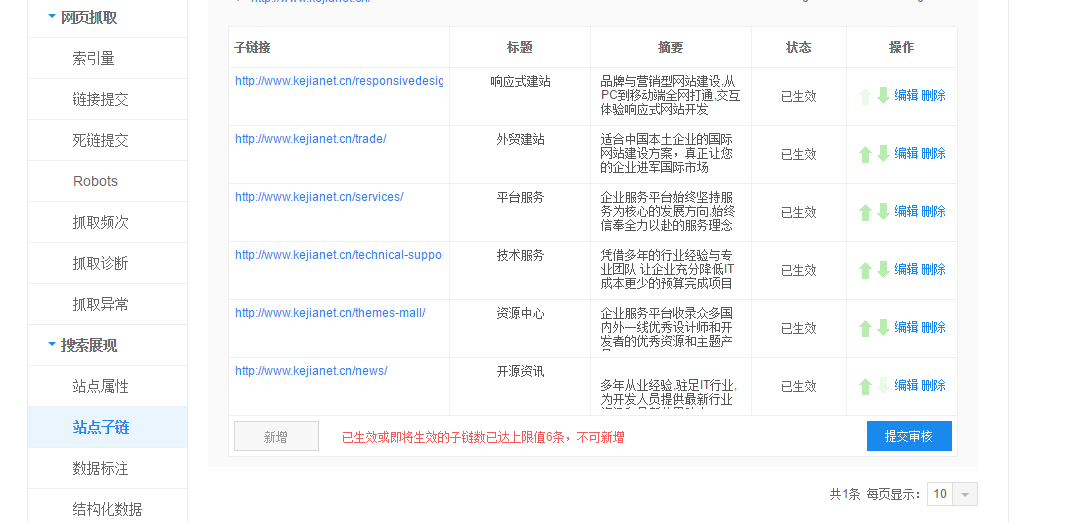Open the kejianet.cn/trade/ sublink URL
Image resolution: width=1090 pixels, height=523 pixels.
pyautogui.click(x=310, y=139)
